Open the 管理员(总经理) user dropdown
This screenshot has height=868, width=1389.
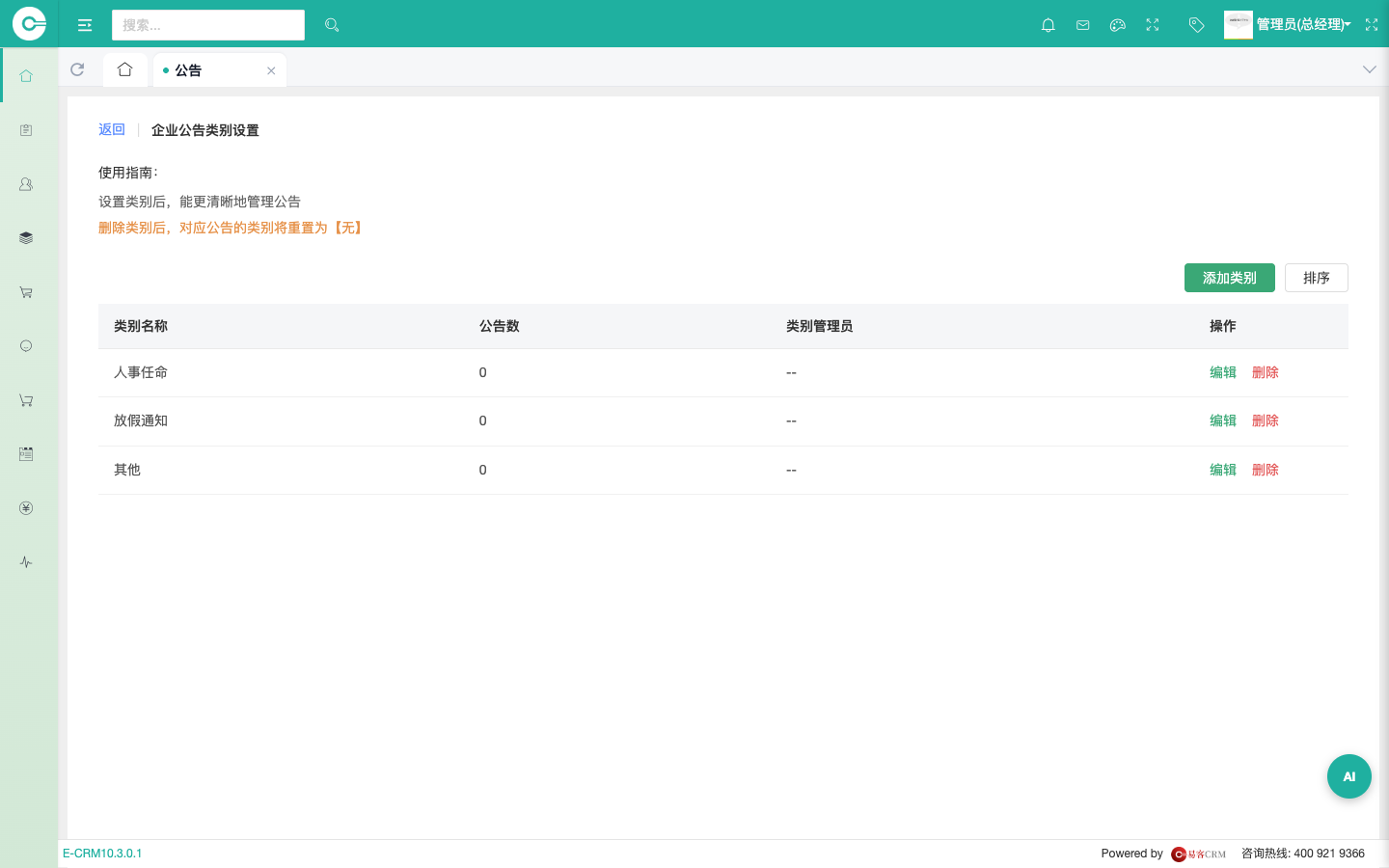(1303, 24)
